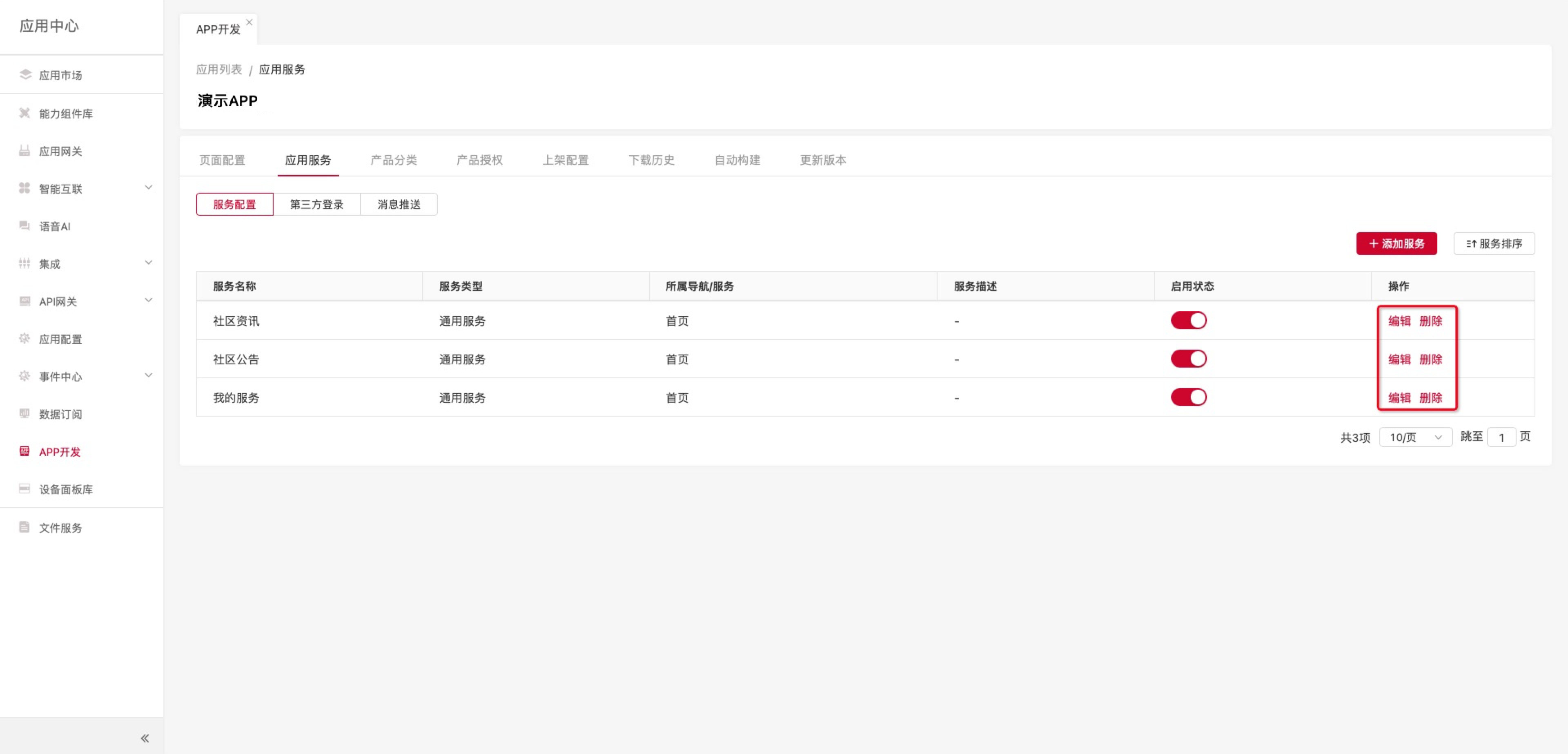The height and width of the screenshot is (754, 1568).
Task: Click the 应用市场 sidebar icon
Action: (25, 74)
